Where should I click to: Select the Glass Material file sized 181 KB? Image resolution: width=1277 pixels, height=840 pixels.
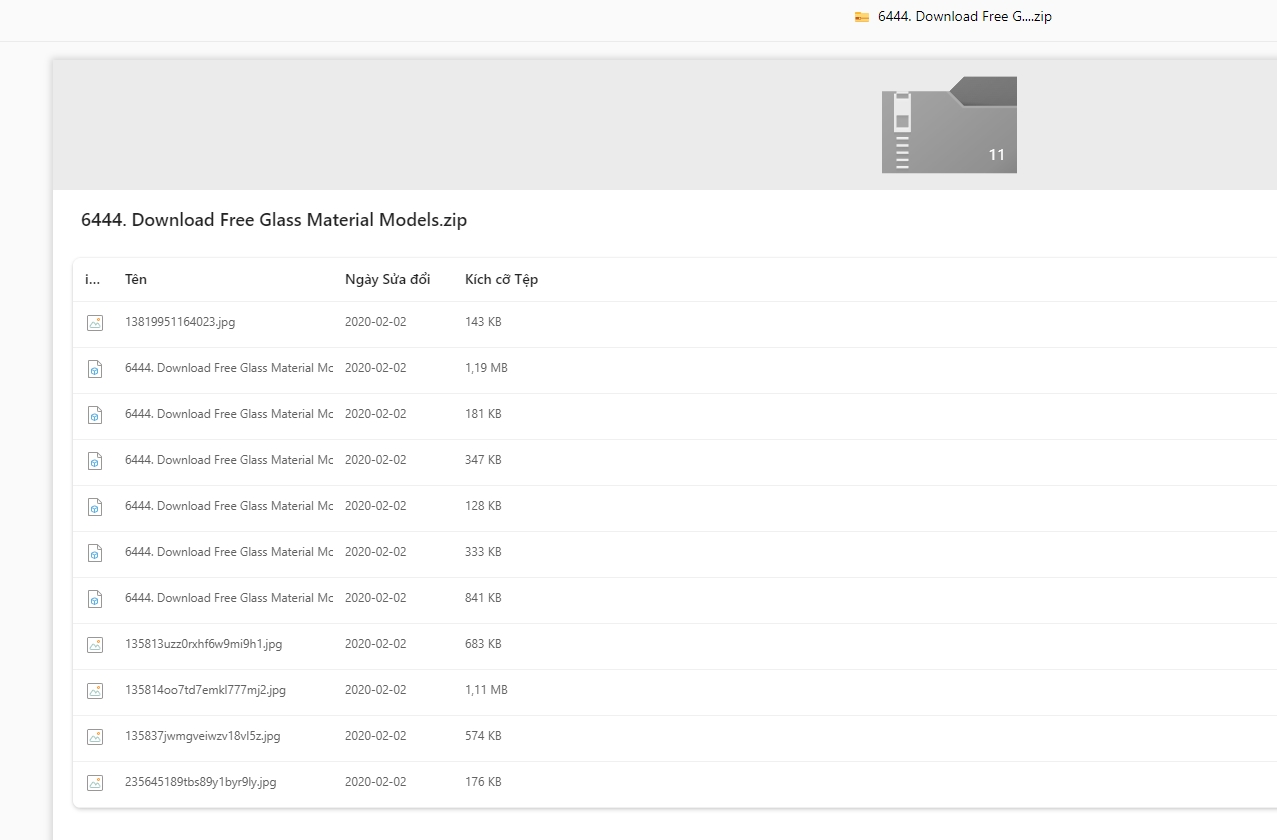[229, 414]
